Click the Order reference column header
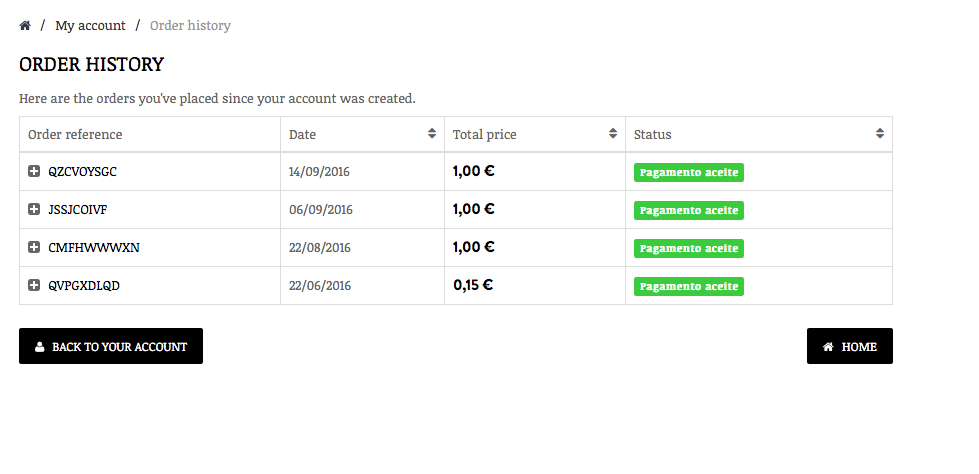This screenshot has width=979, height=474. click(75, 134)
